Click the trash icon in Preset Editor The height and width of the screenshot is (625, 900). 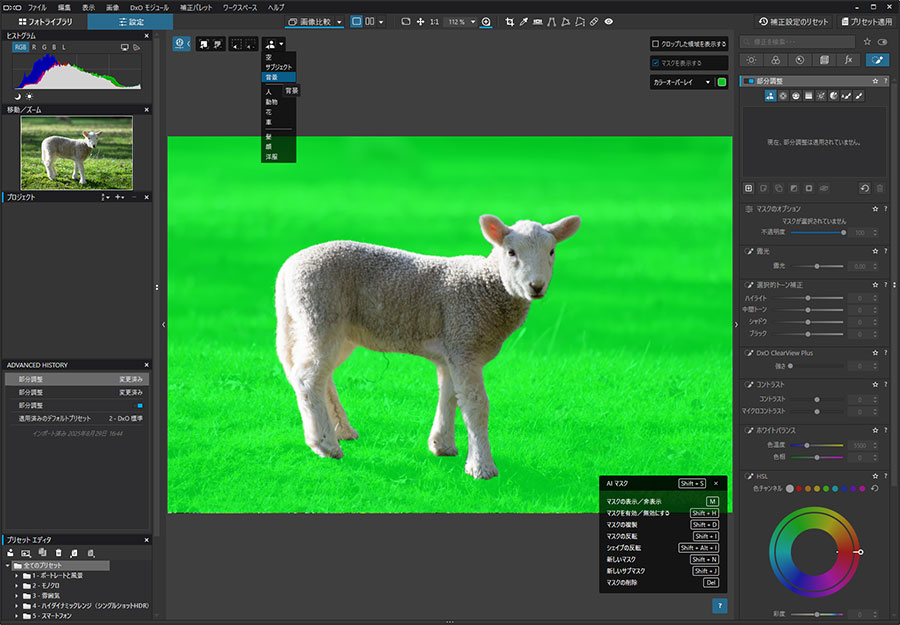[58, 553]
